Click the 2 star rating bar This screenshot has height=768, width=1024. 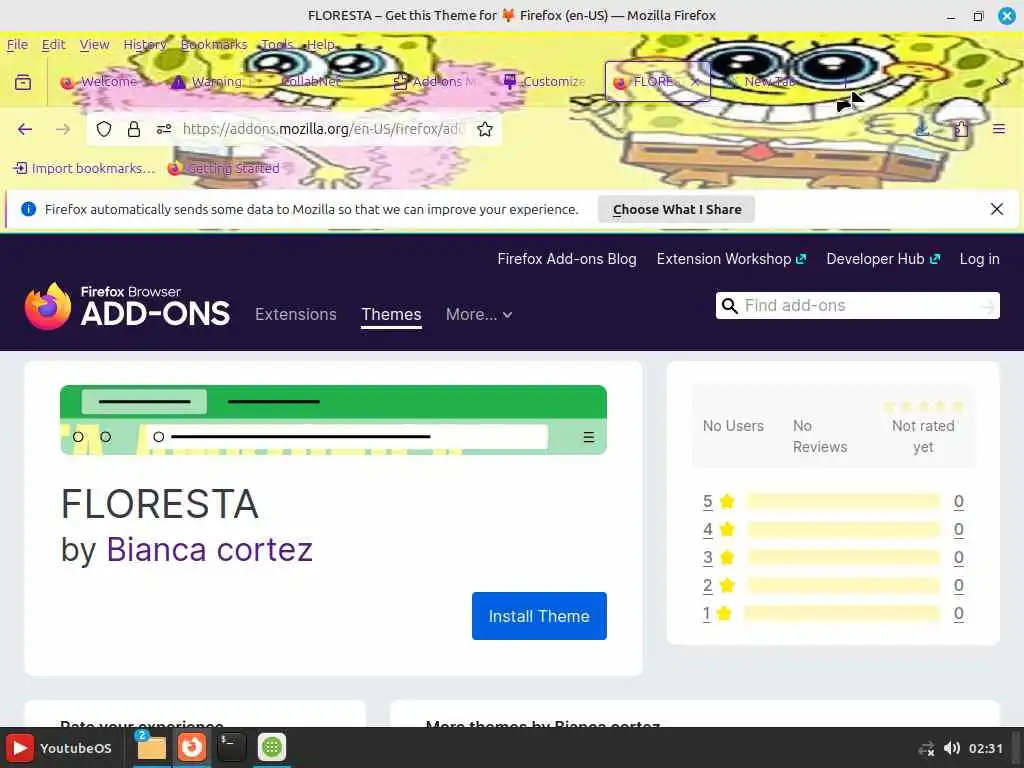pos(843,586)
